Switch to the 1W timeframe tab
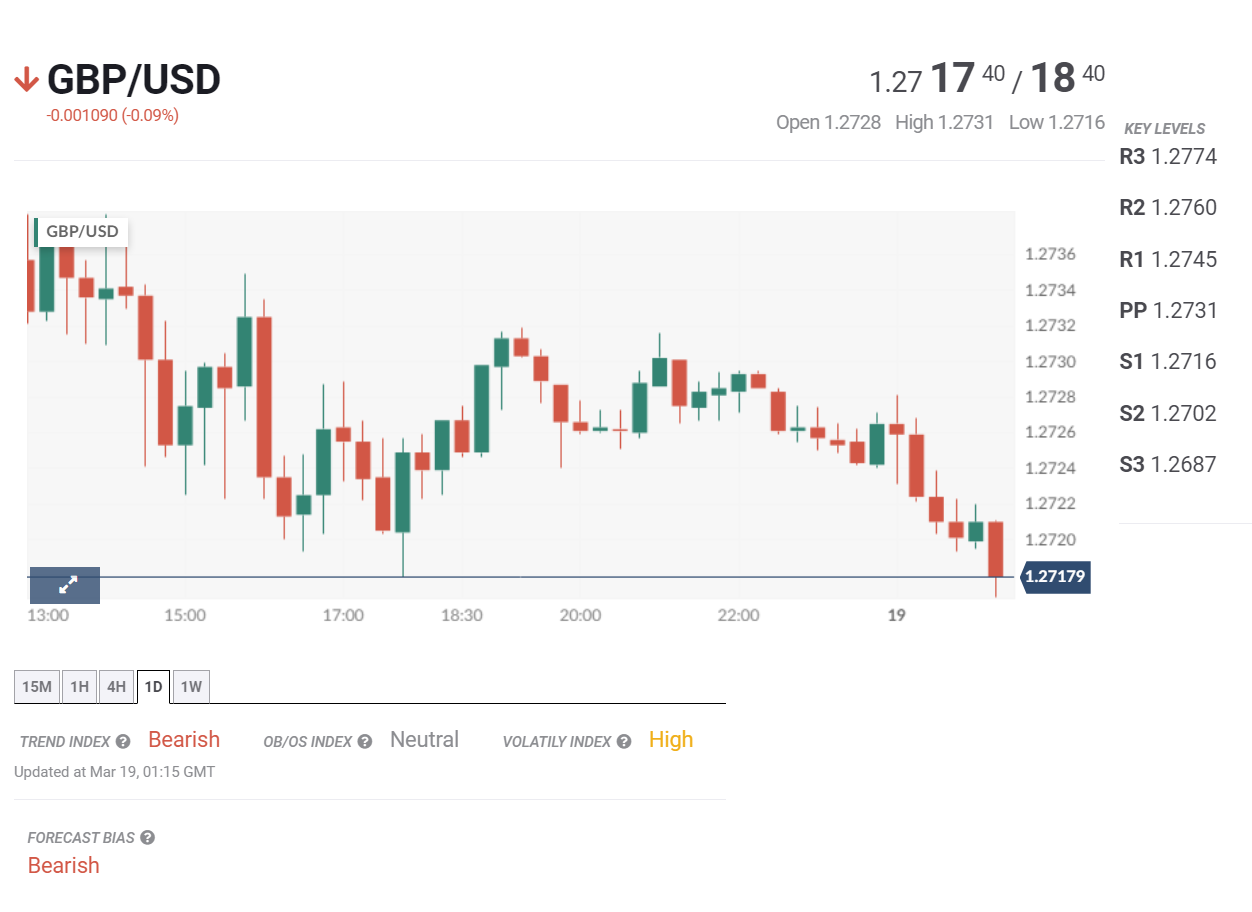 coord(190,686)
